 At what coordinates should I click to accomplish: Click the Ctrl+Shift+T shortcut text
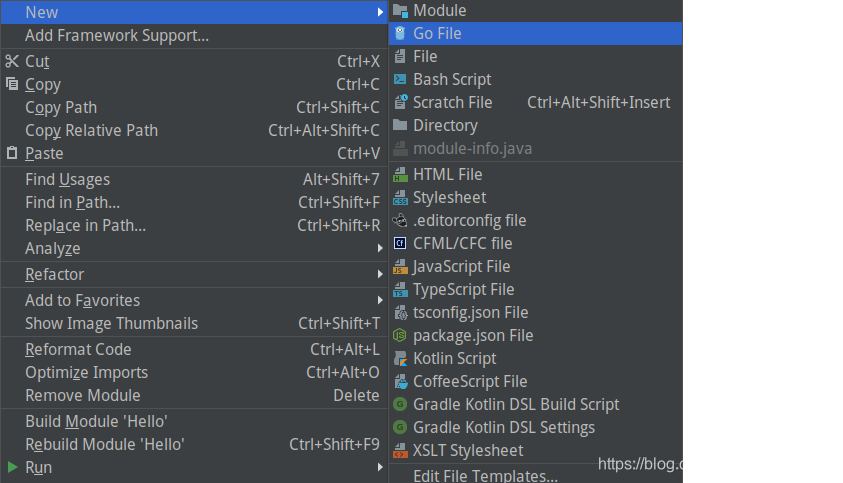coord(339,323)
